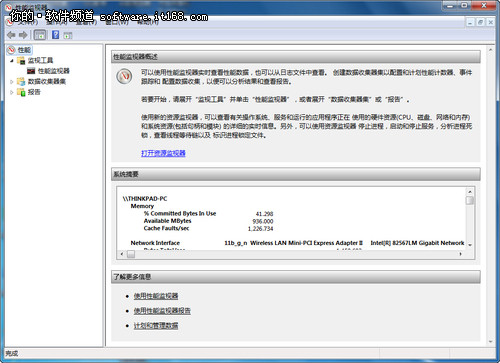Click the value 936.000

[x=263, y=221]
